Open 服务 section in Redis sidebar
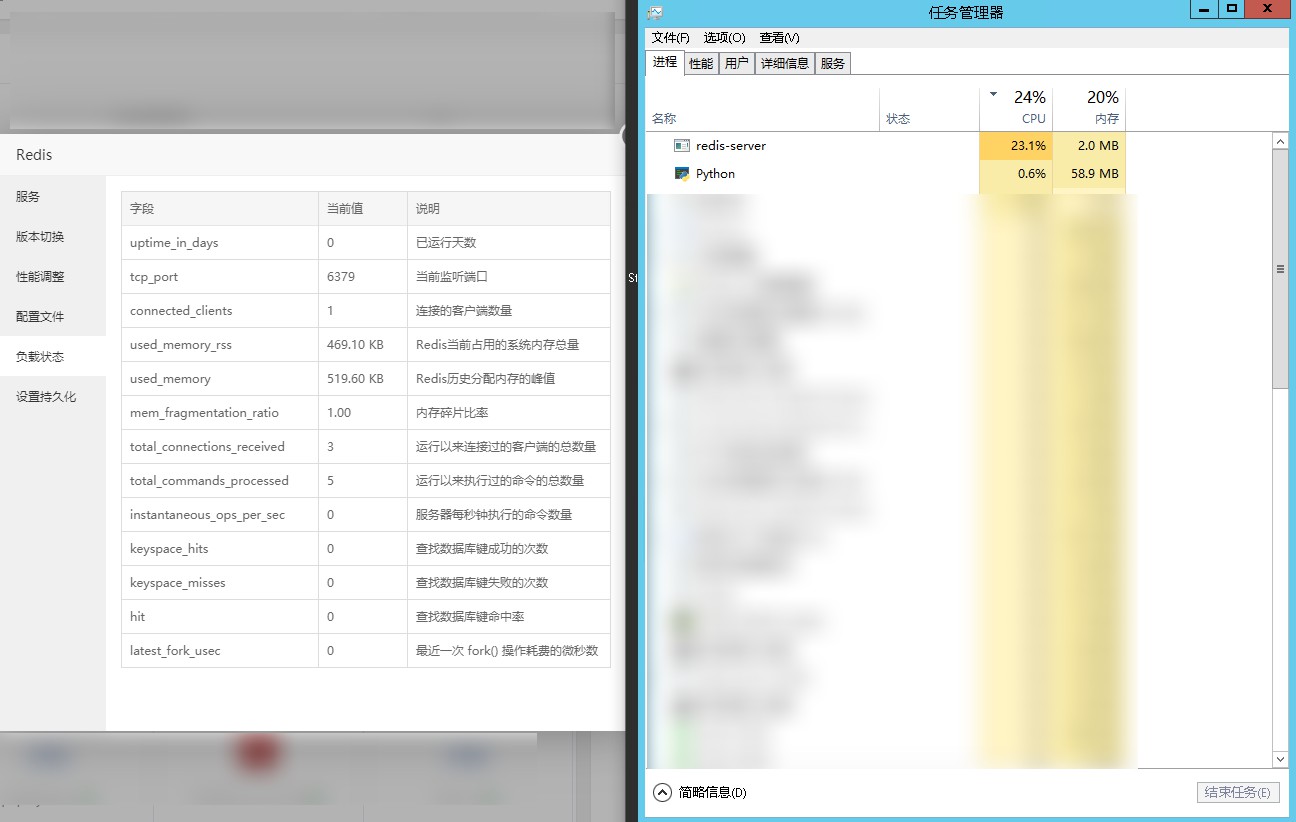The width and height of the screenshot is (1296, 822). (53, 197)
